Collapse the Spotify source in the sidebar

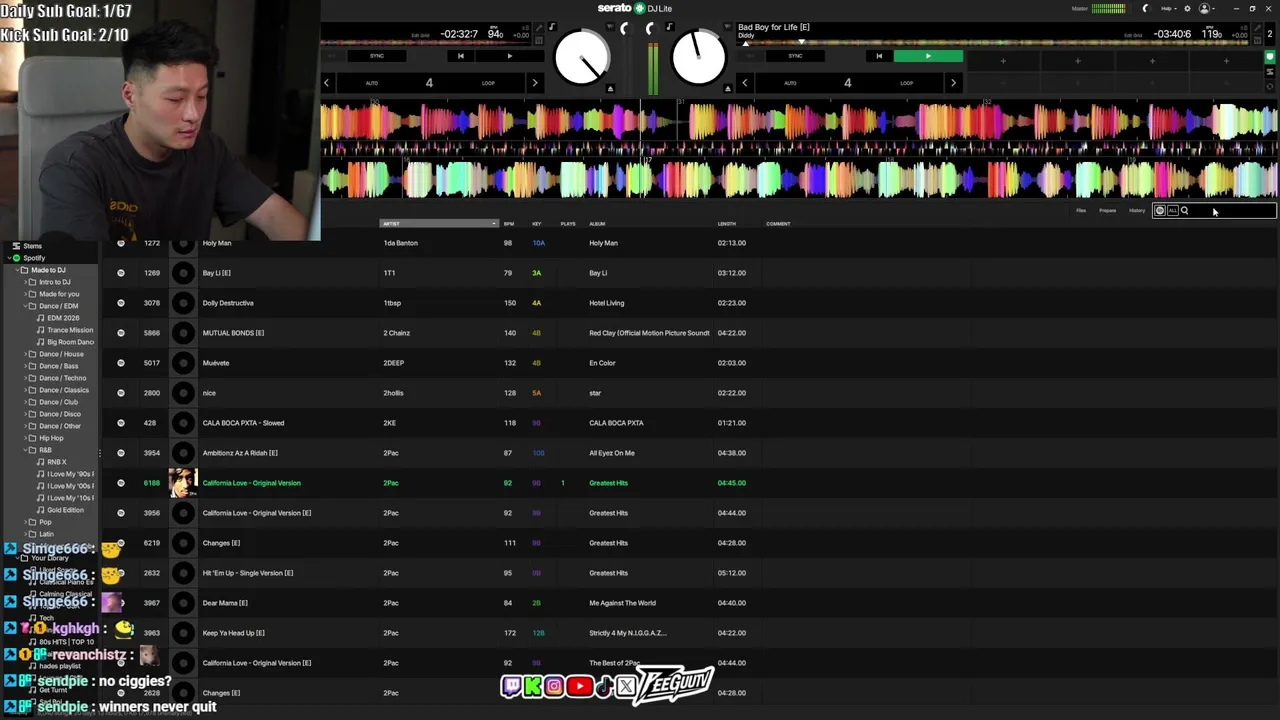click(x=9, y=258)
